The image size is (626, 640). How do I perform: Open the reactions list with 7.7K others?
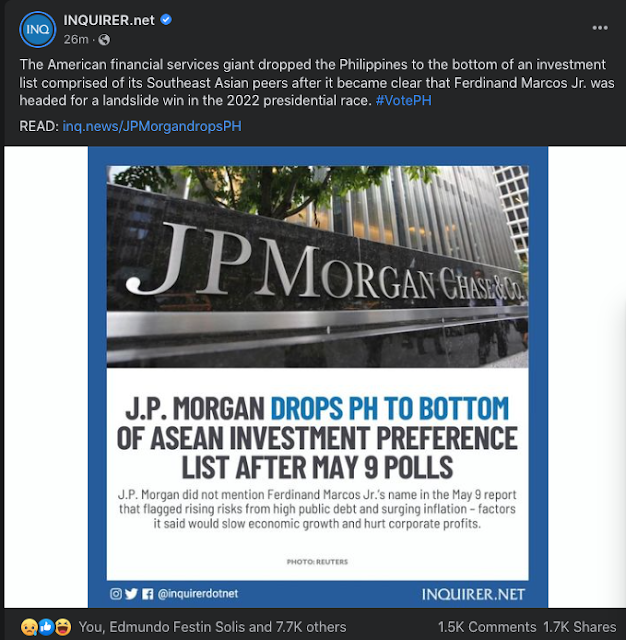[x=212, y=627]
